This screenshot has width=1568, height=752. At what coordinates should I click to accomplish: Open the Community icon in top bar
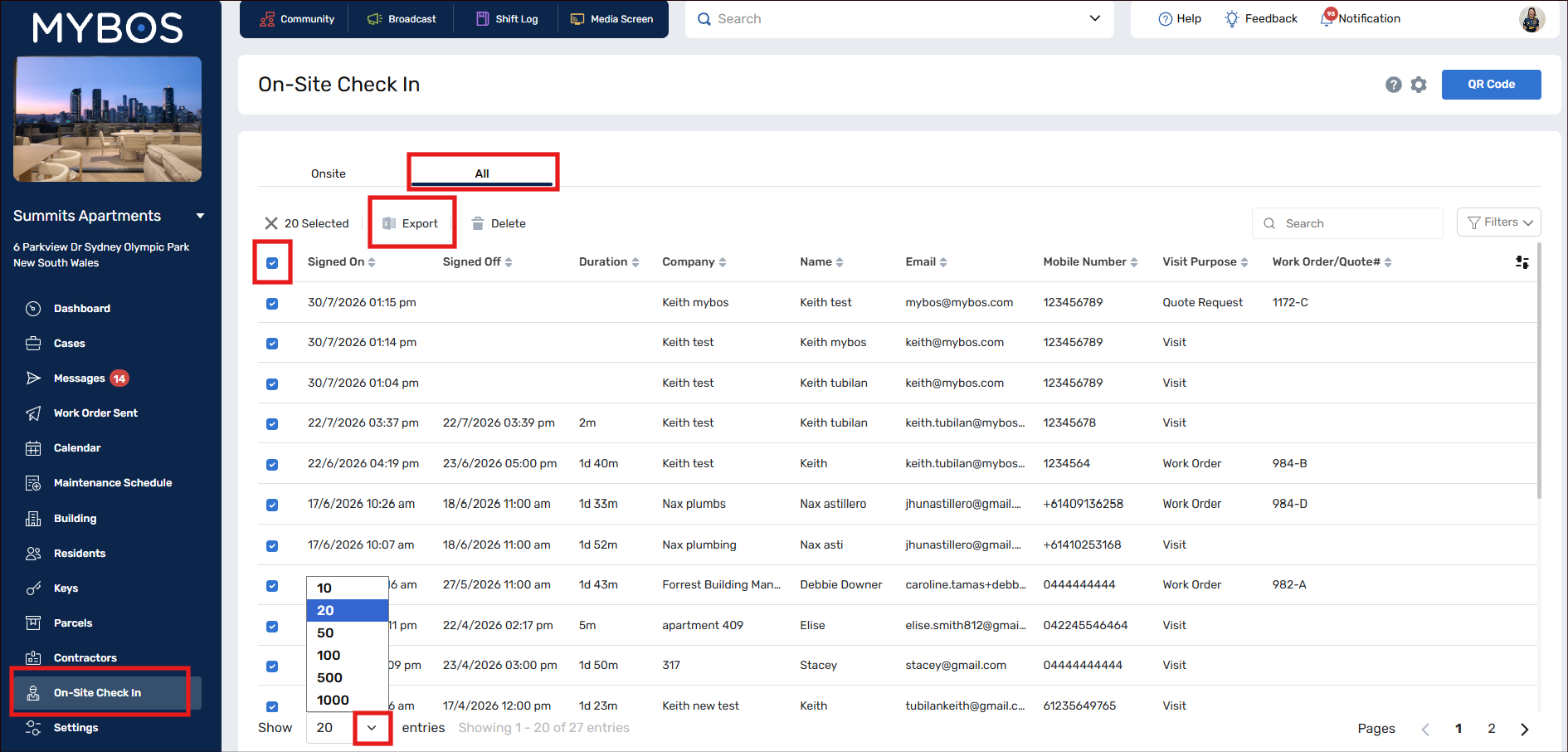point(267,19)
